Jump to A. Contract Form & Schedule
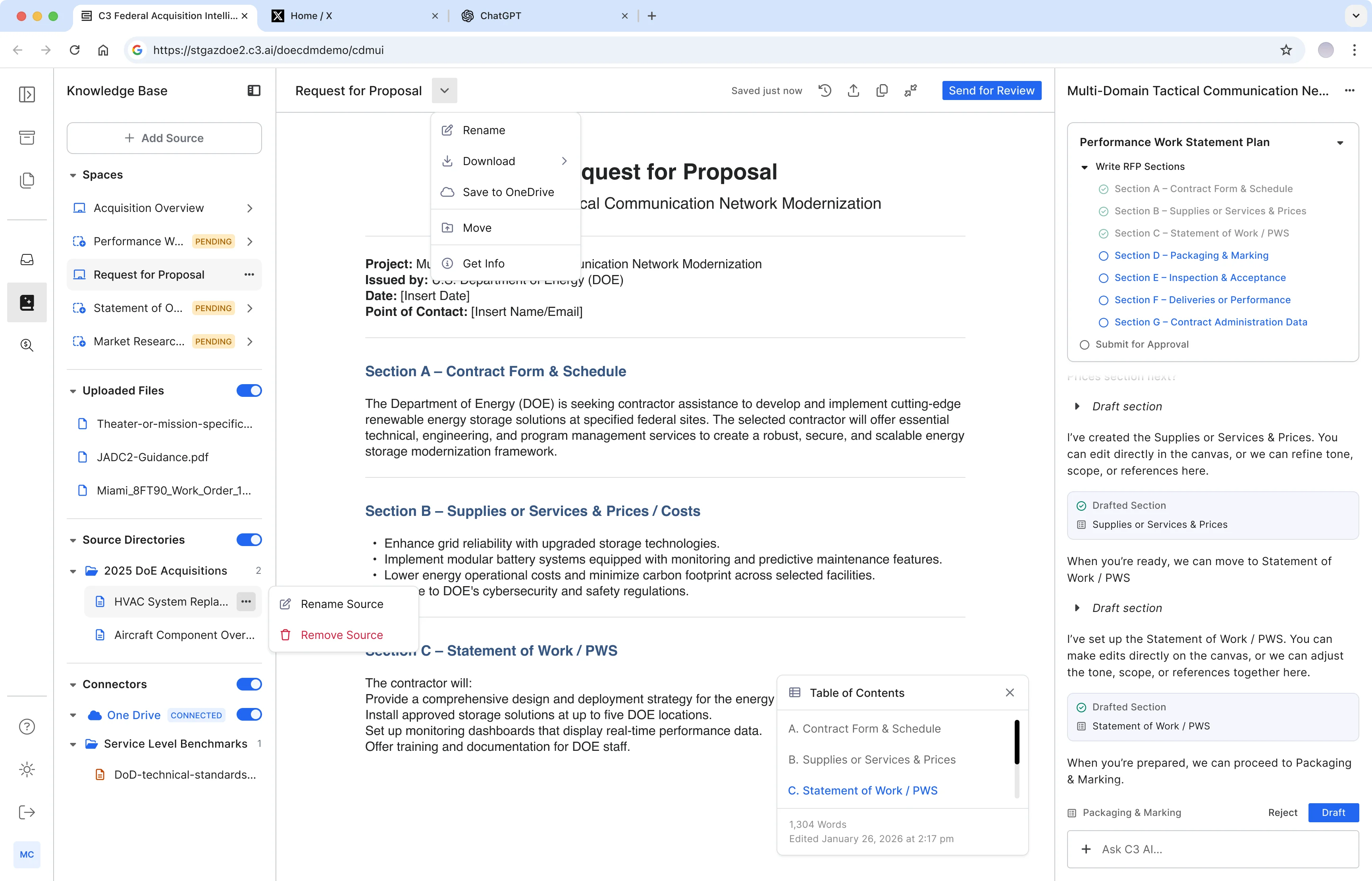Image resolution: width=1372 pixels, height=881 pixels. (864, 729)
